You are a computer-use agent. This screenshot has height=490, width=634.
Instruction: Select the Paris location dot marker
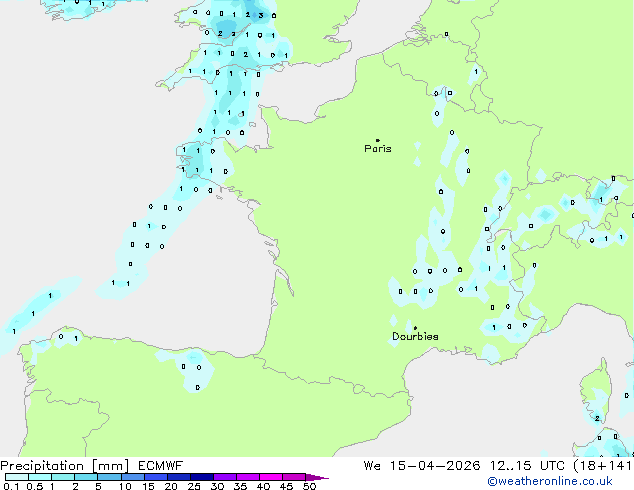point(378,140)
